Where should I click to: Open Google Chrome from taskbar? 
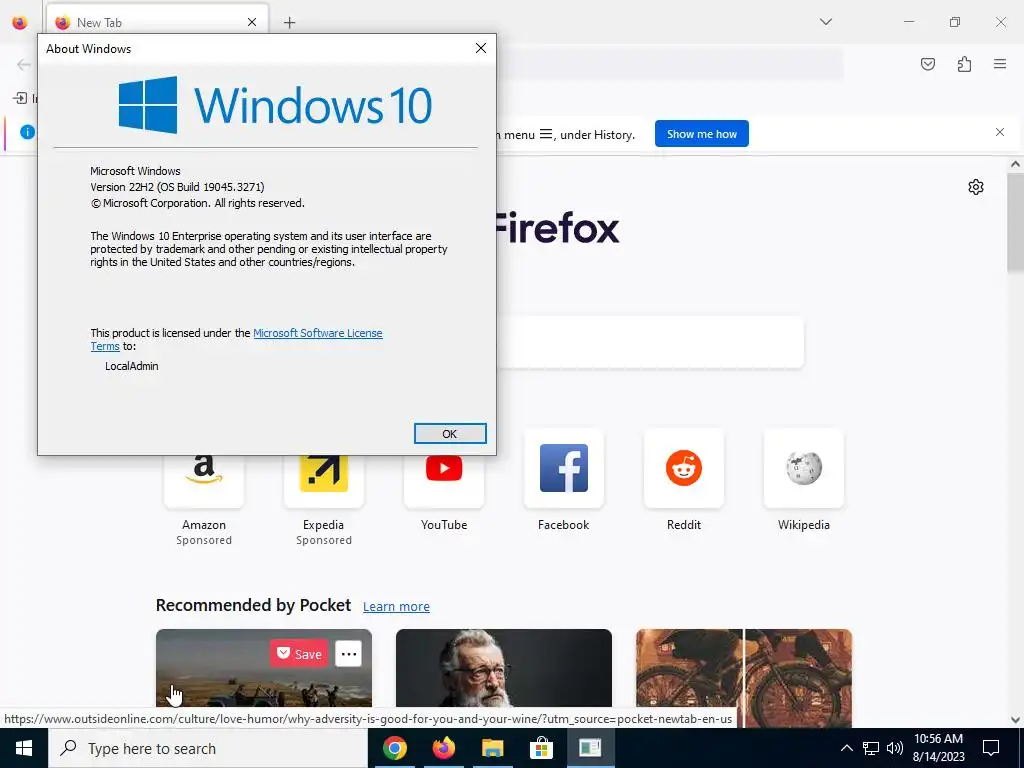click(394, 748)
